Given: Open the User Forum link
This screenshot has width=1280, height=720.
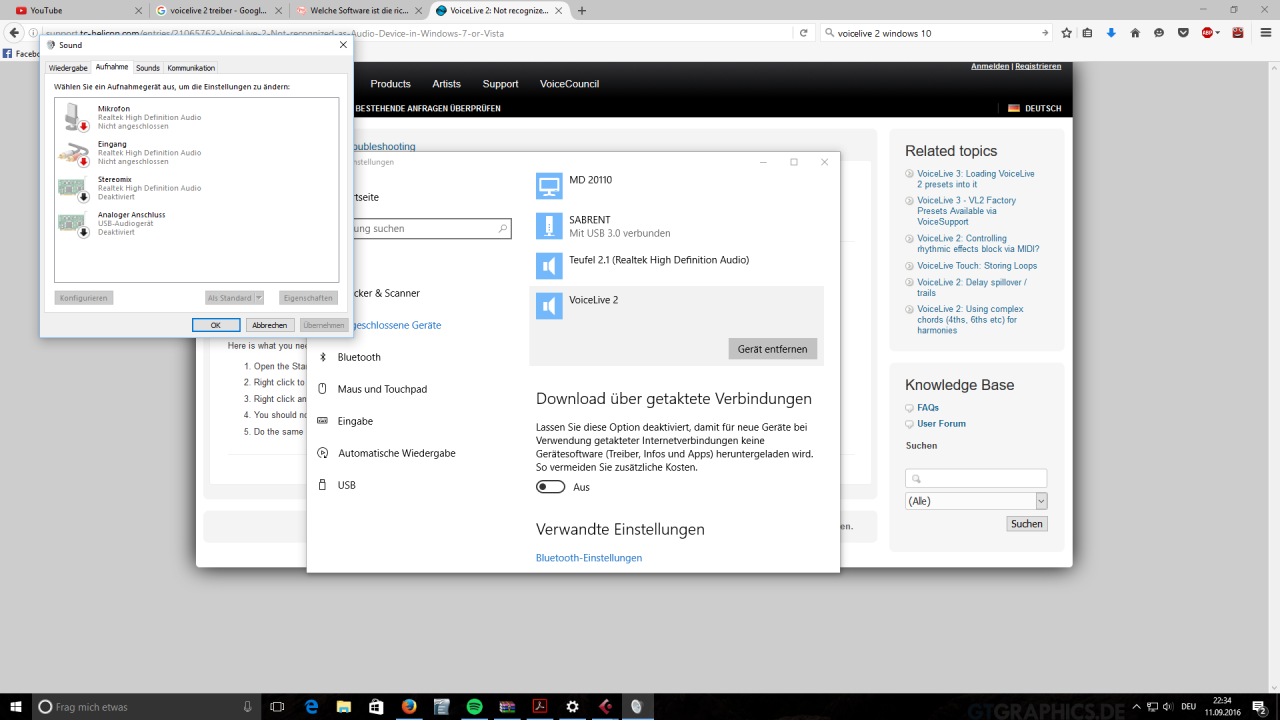Looking at the screenshot, I should click(x=941, y=424).
